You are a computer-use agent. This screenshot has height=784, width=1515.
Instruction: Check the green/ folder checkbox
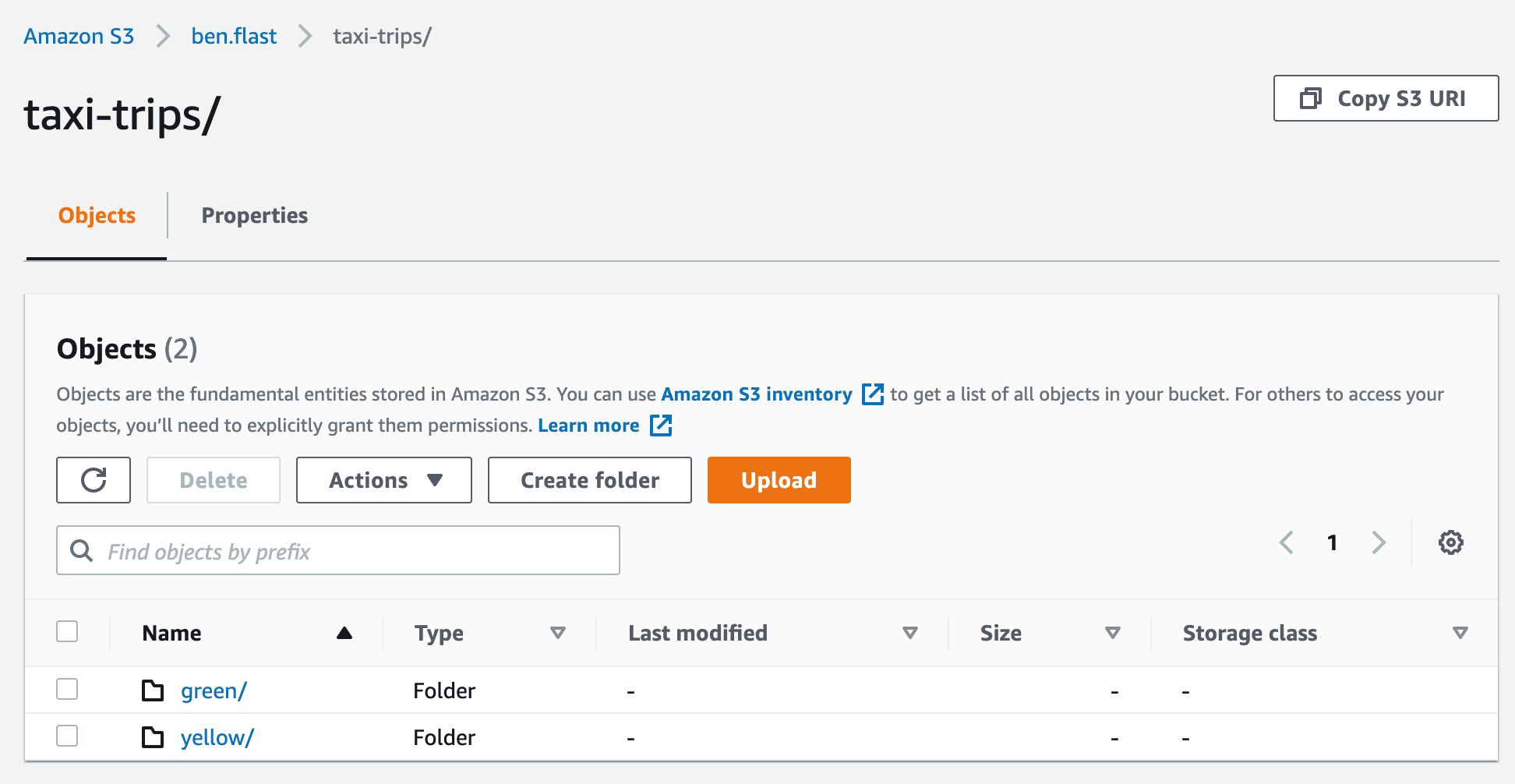point(68,689)
